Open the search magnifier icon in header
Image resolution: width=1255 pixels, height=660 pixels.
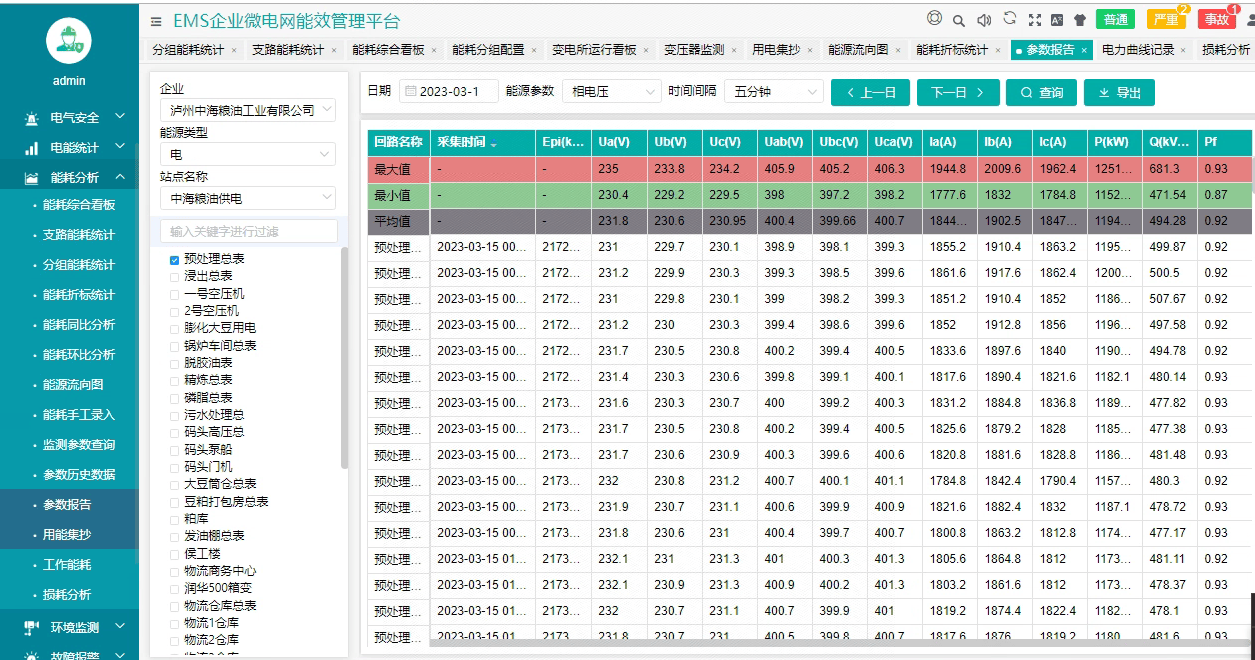point(959,20)
